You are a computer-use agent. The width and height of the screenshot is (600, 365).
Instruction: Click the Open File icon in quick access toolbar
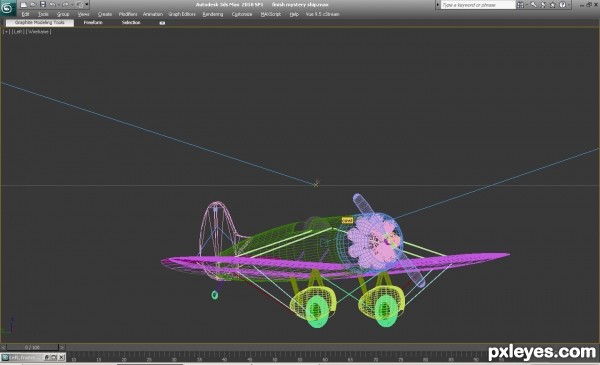(33, 5)
